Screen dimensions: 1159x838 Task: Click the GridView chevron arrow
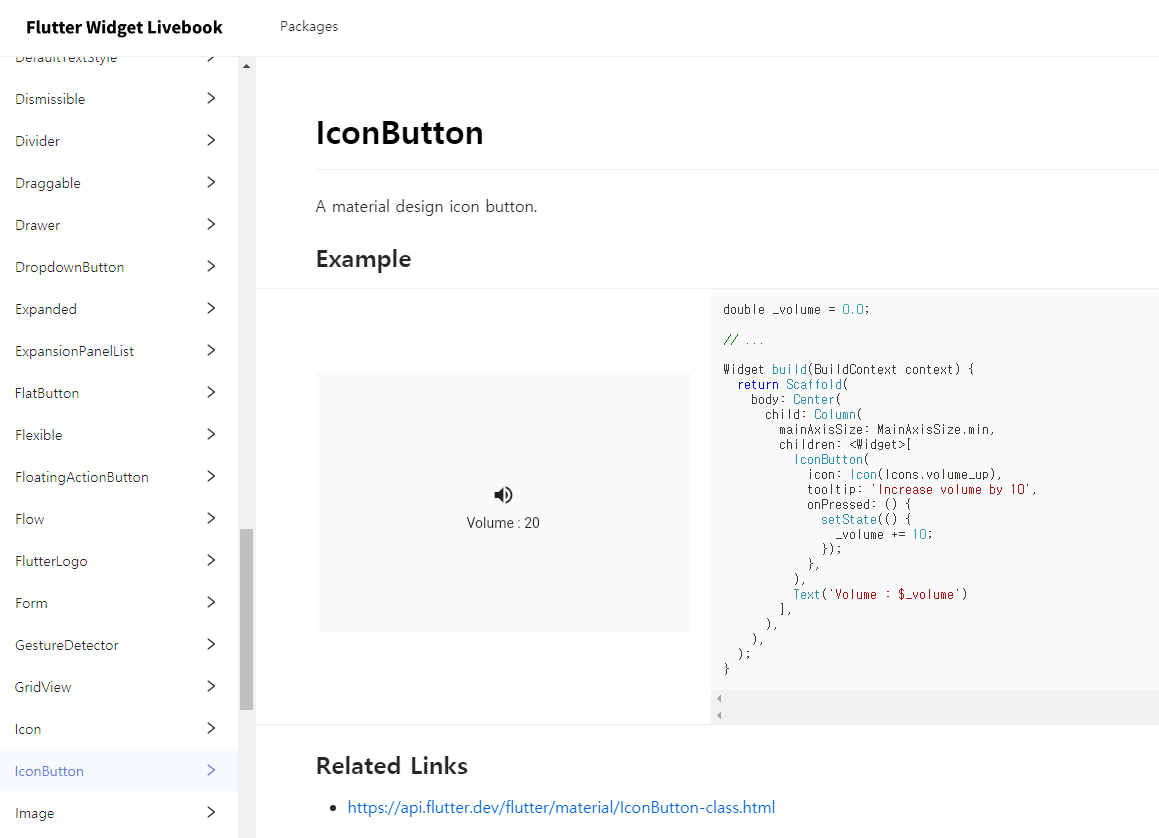point(211,687)
